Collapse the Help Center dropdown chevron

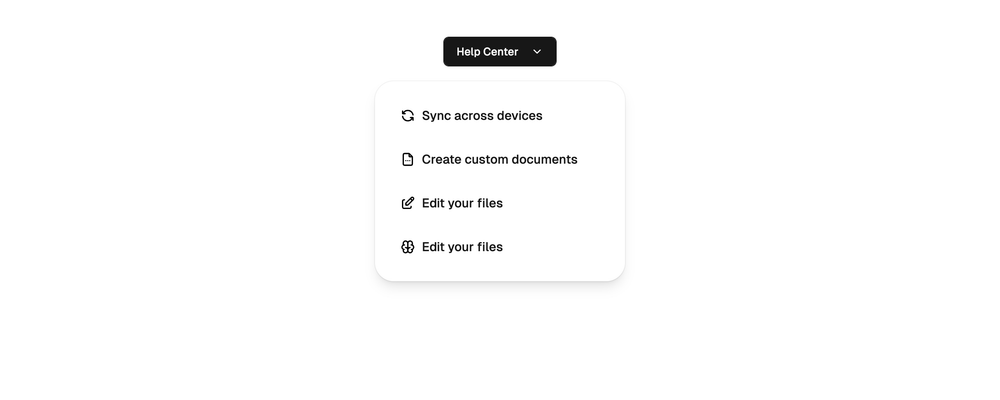point(537,52)
